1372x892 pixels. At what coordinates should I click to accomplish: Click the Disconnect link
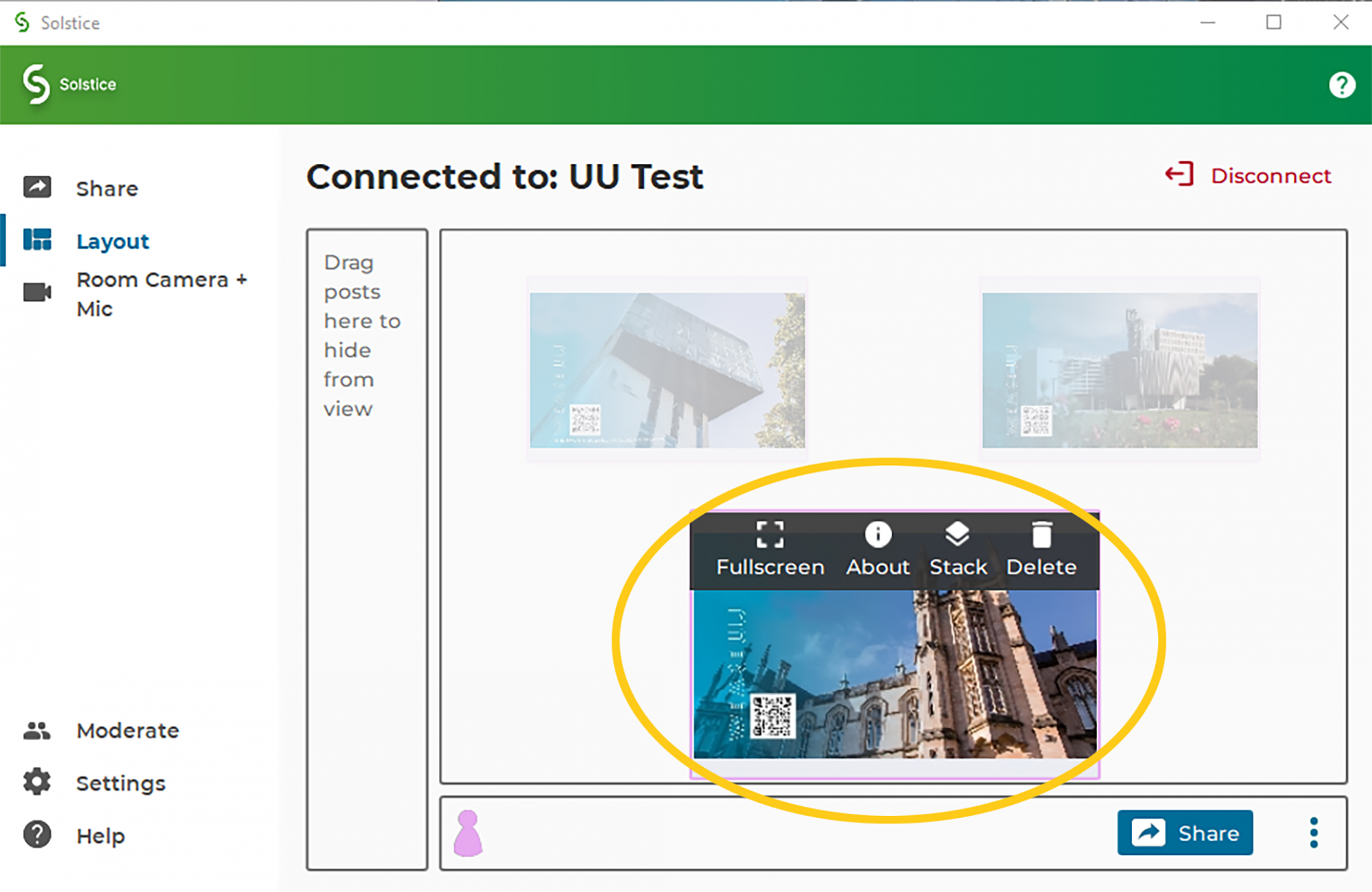[1270, 176]
